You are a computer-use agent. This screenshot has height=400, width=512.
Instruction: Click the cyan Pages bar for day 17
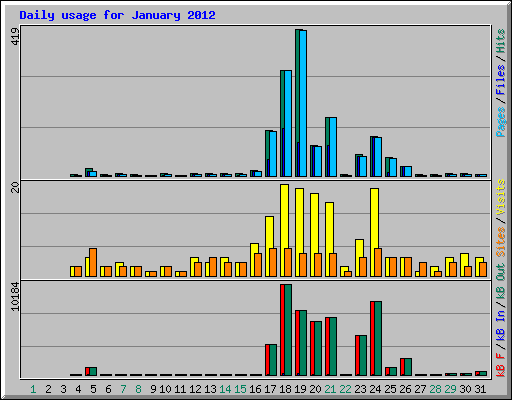click(273, 154)
